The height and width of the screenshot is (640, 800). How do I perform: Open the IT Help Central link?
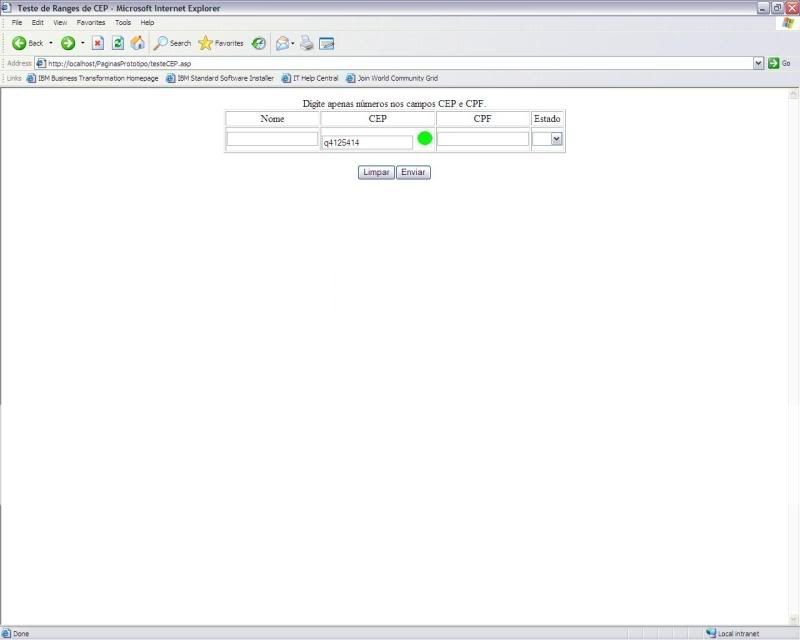tap(310, 78)
